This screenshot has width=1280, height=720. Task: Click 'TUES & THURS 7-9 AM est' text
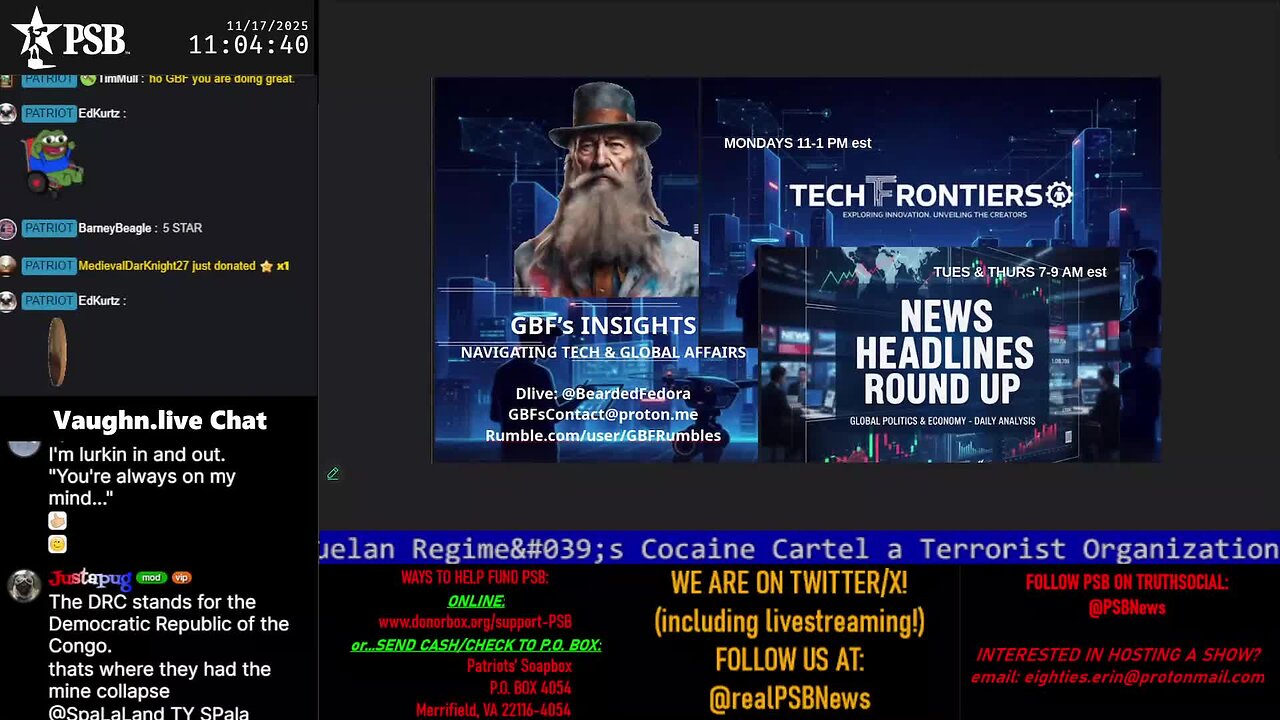[x=1020, y=272]
